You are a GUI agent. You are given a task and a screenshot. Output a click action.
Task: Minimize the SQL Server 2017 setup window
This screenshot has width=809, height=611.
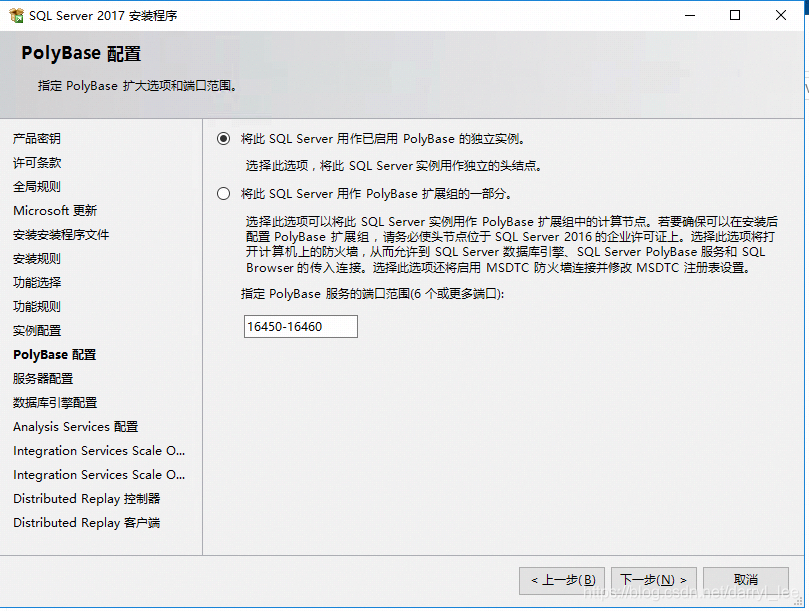(x=690, y=15)
